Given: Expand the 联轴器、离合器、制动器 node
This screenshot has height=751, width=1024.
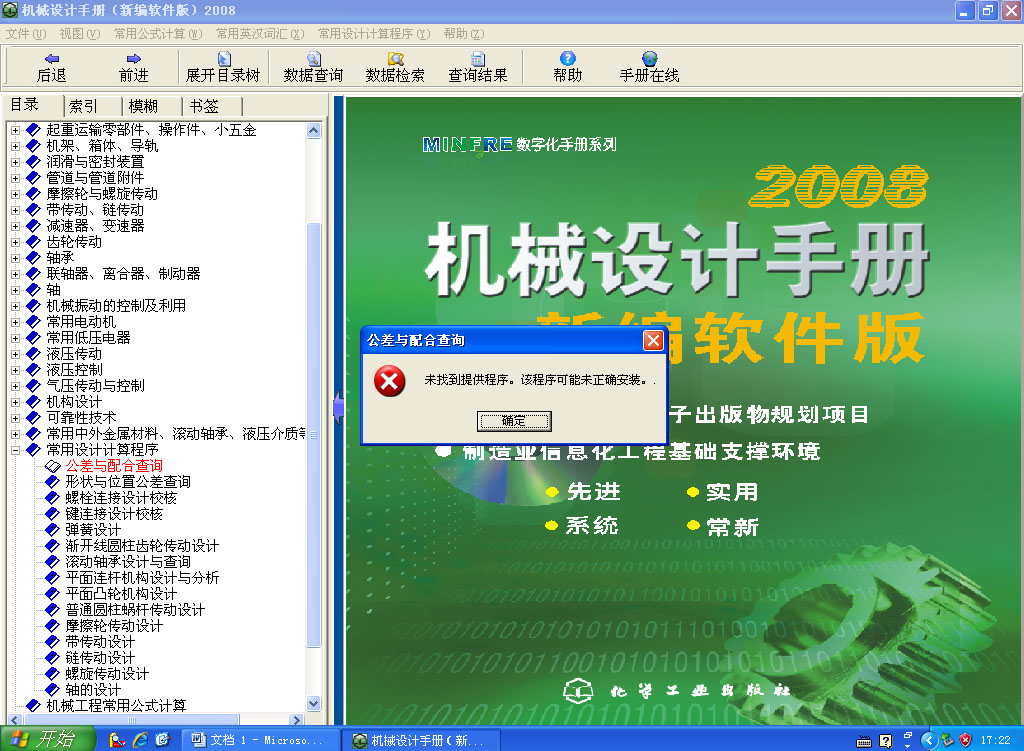Looking at the screenshot, I should click(x=15, y=274).
